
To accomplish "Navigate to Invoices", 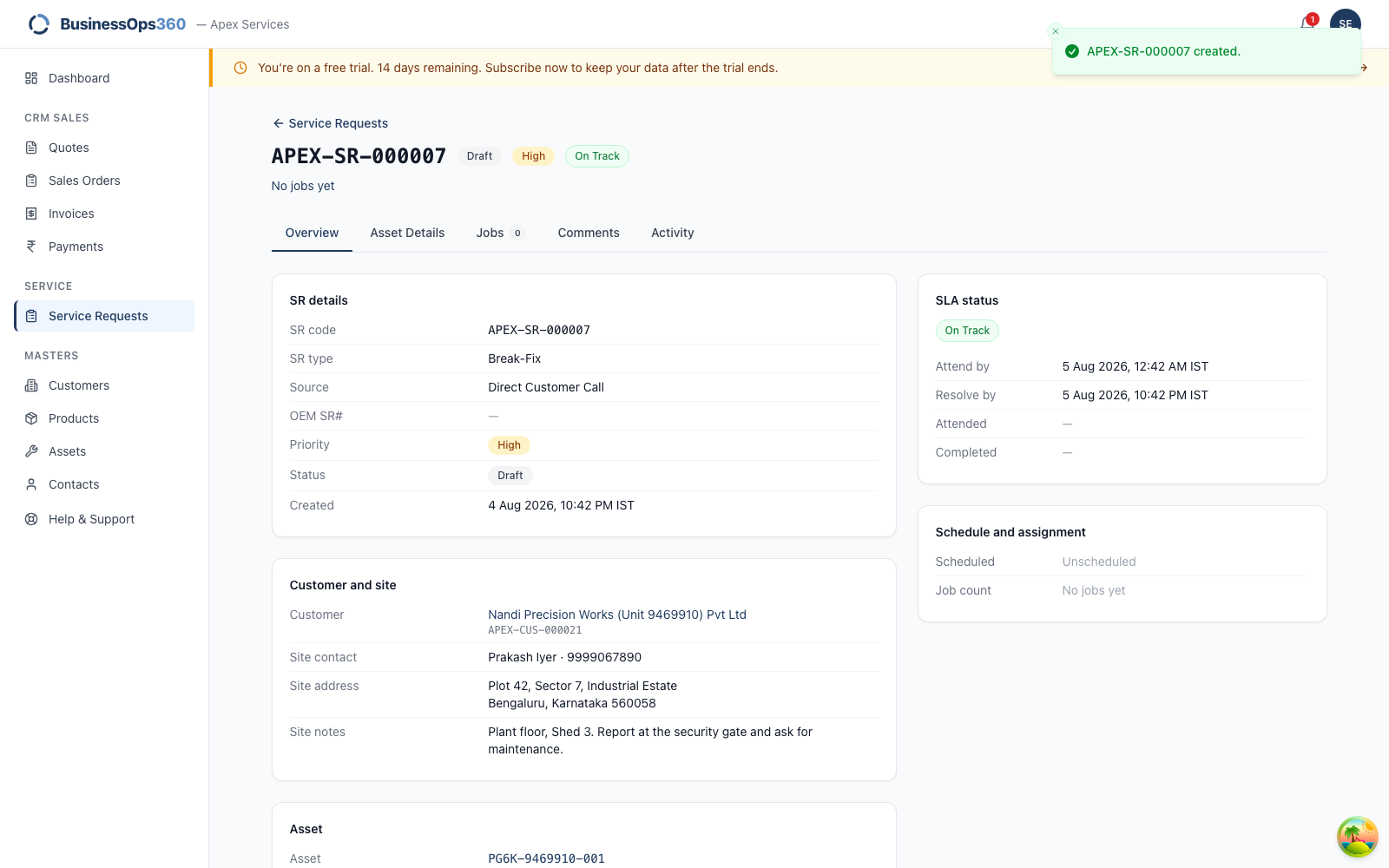I will 104,214.
